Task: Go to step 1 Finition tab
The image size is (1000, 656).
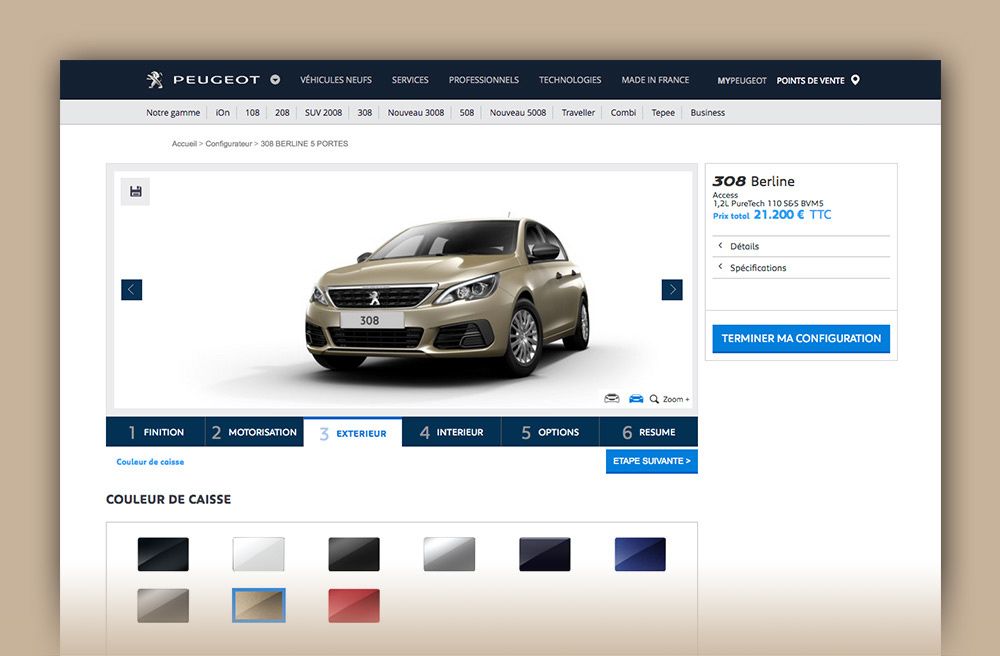Action: [156, 432]
